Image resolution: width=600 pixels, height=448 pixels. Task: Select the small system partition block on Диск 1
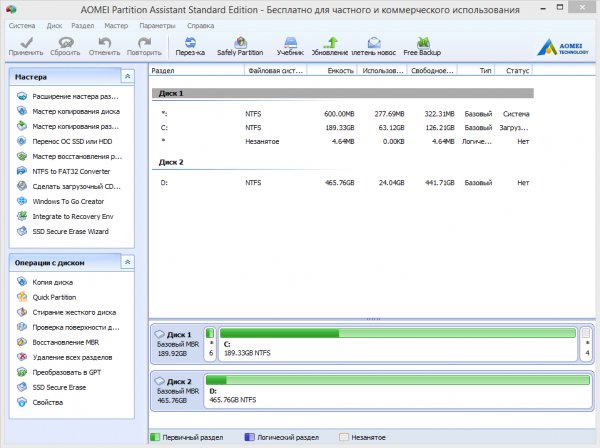click(x=210, y=344)
